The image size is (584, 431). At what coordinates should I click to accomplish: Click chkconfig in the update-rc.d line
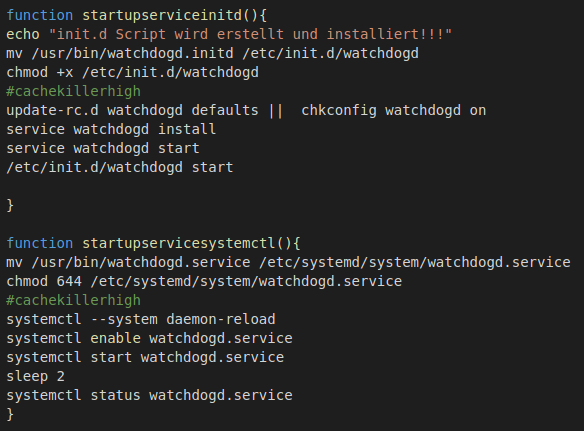pos(339,110)
